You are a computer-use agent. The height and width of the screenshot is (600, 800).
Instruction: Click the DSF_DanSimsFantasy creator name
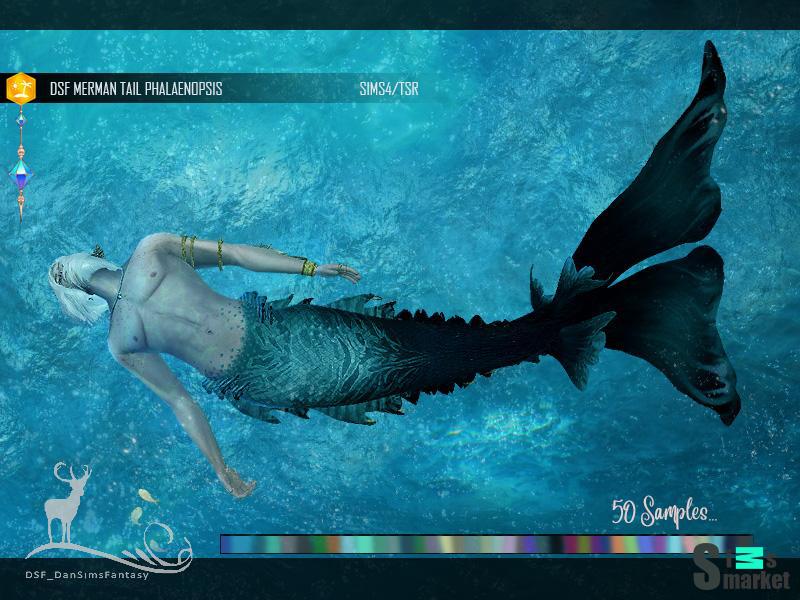point(87,573)
